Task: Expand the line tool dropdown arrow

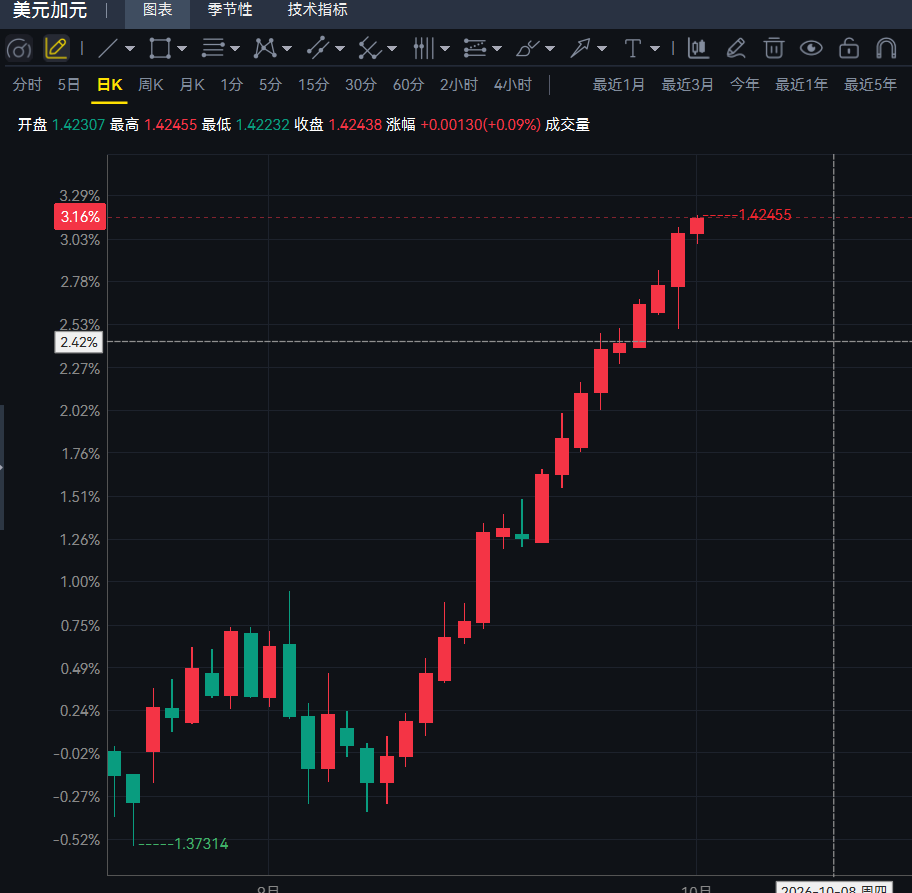Action: 130,49
